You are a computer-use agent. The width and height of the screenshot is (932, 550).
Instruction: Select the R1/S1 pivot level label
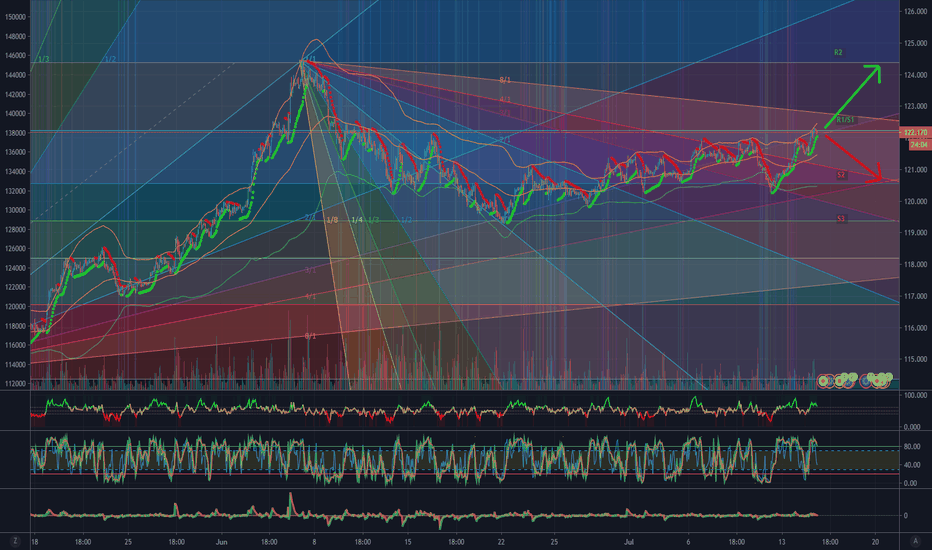coord(845,120)
